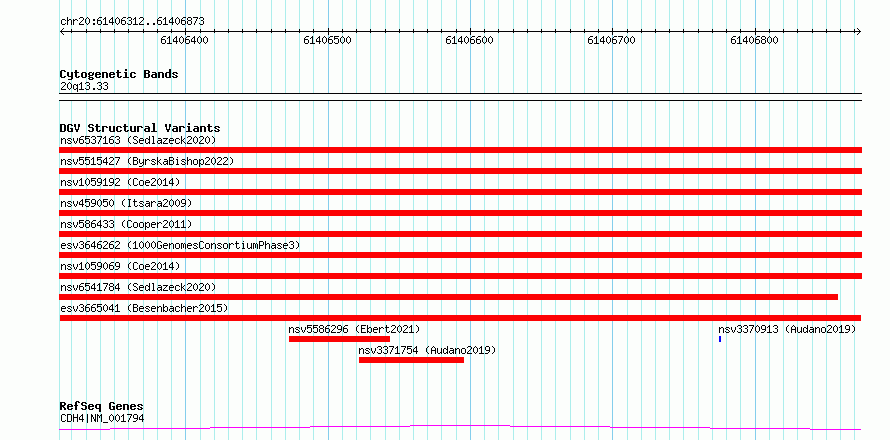Click the red bar under nsv586433
The height and width of the screenshot is (440, 890).
point(460,234)
